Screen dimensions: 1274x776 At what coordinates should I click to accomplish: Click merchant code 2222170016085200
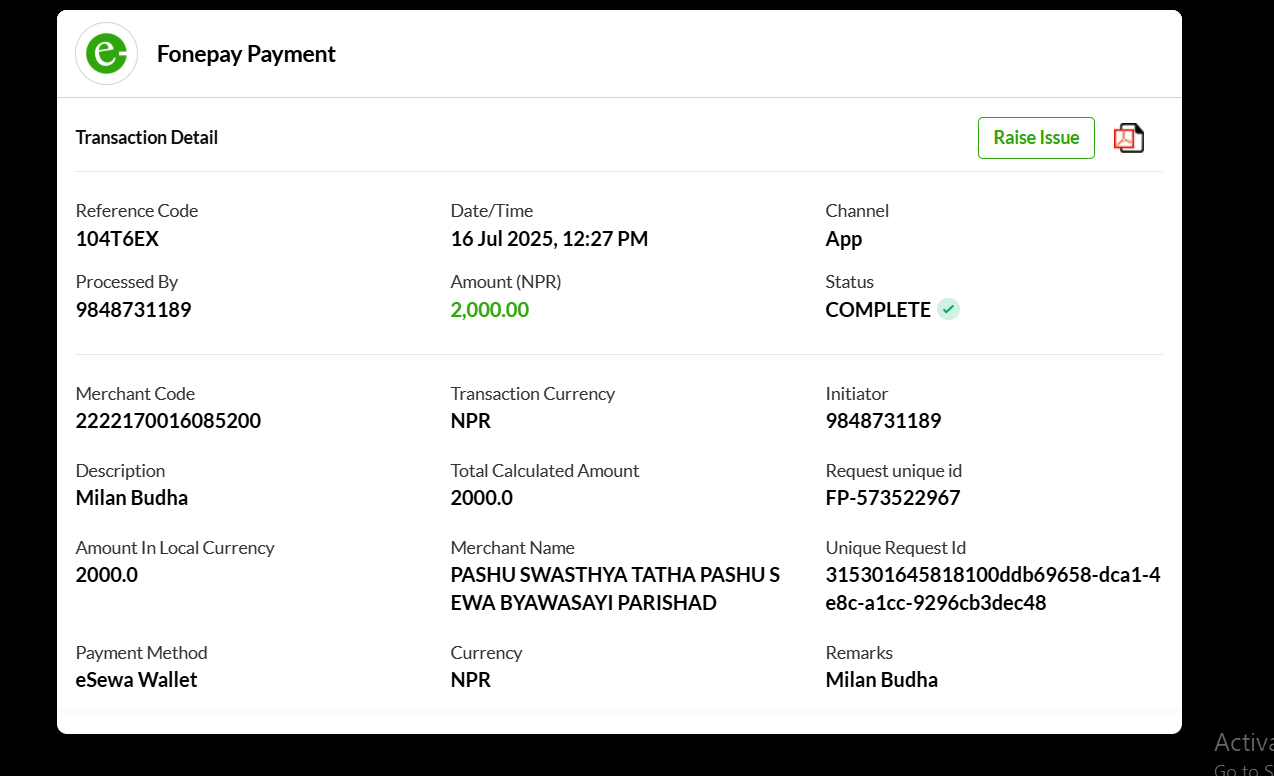[169, 421]
